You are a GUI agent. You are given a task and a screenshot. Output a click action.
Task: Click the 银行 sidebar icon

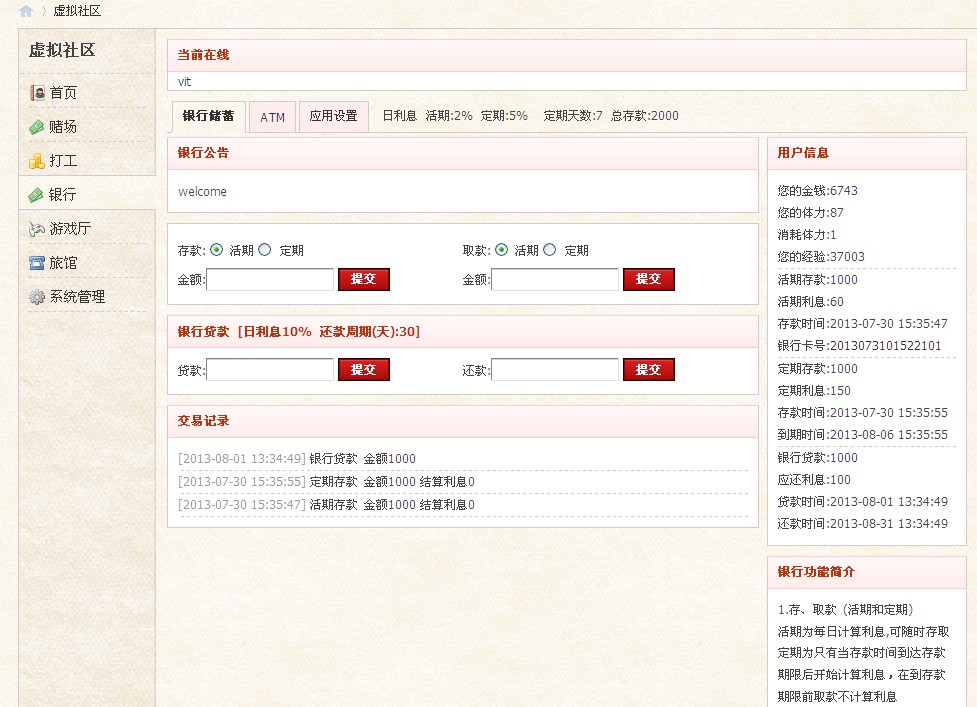click(x=36, y=195)
